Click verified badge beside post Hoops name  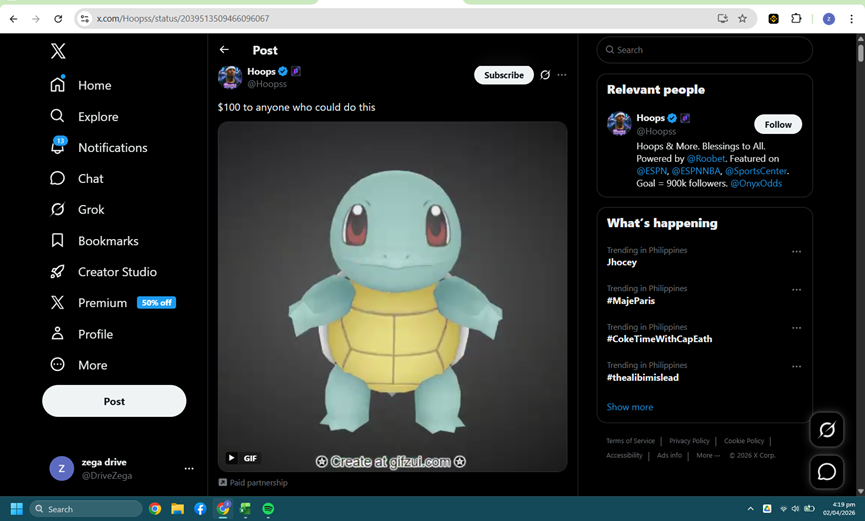coord(283,71)
